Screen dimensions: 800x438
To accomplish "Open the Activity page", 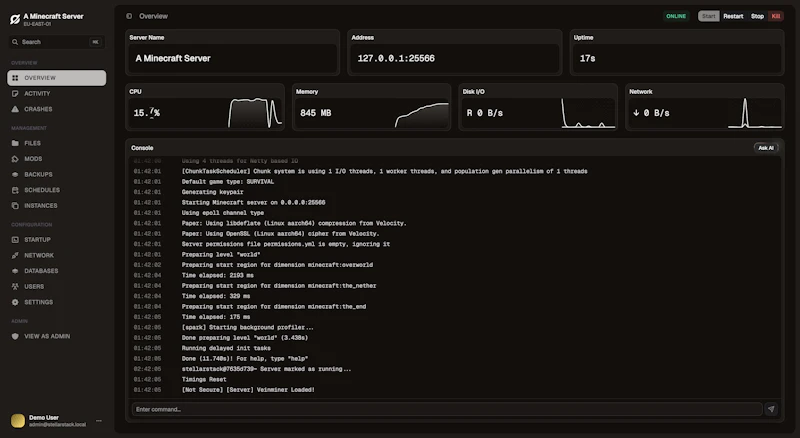I will click(57, 93).
